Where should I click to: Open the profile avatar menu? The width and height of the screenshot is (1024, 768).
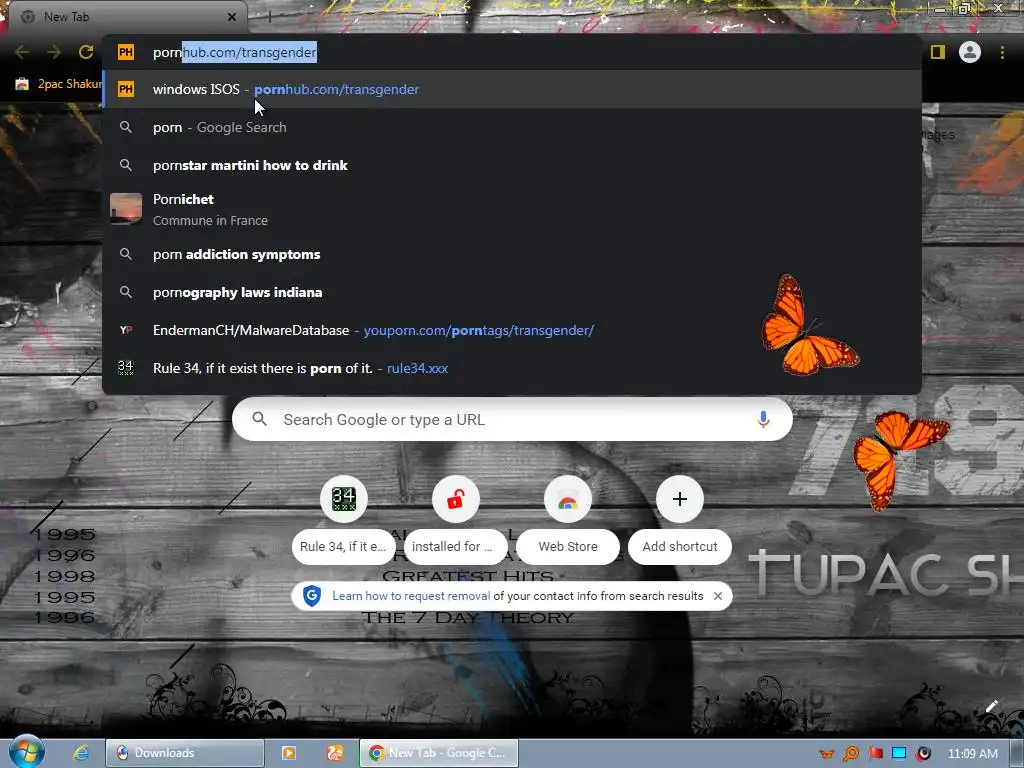point(970,52)
